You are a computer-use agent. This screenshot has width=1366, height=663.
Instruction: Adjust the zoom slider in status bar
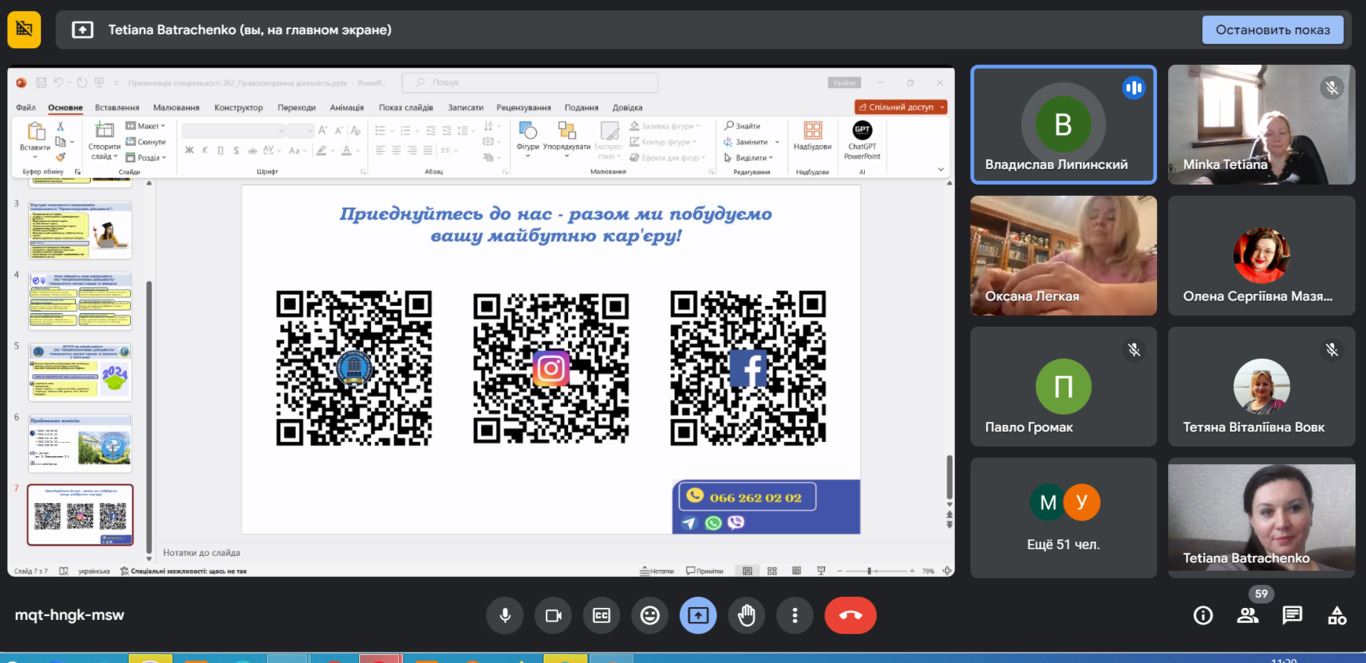coord(870,571)
